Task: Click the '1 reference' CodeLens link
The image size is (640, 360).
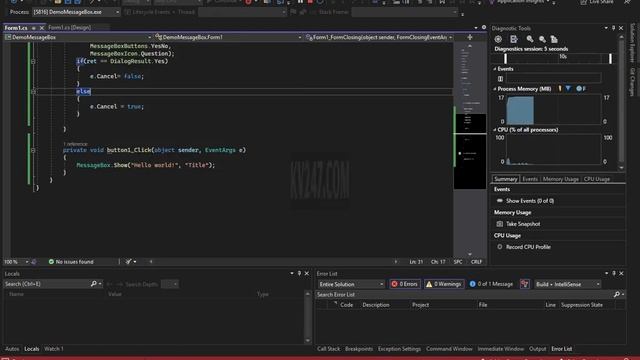Action: pos(75,144)
